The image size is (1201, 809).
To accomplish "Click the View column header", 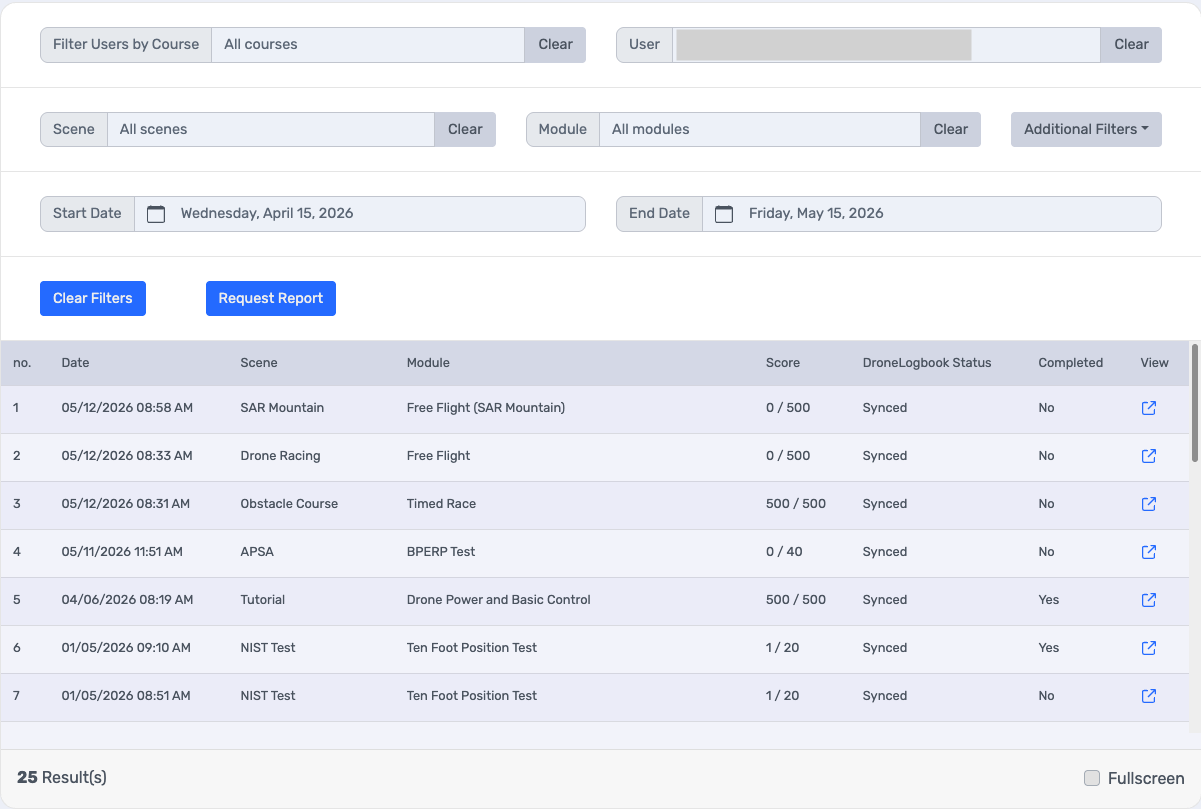I will pyautogui.click(x=1154, y=363).
